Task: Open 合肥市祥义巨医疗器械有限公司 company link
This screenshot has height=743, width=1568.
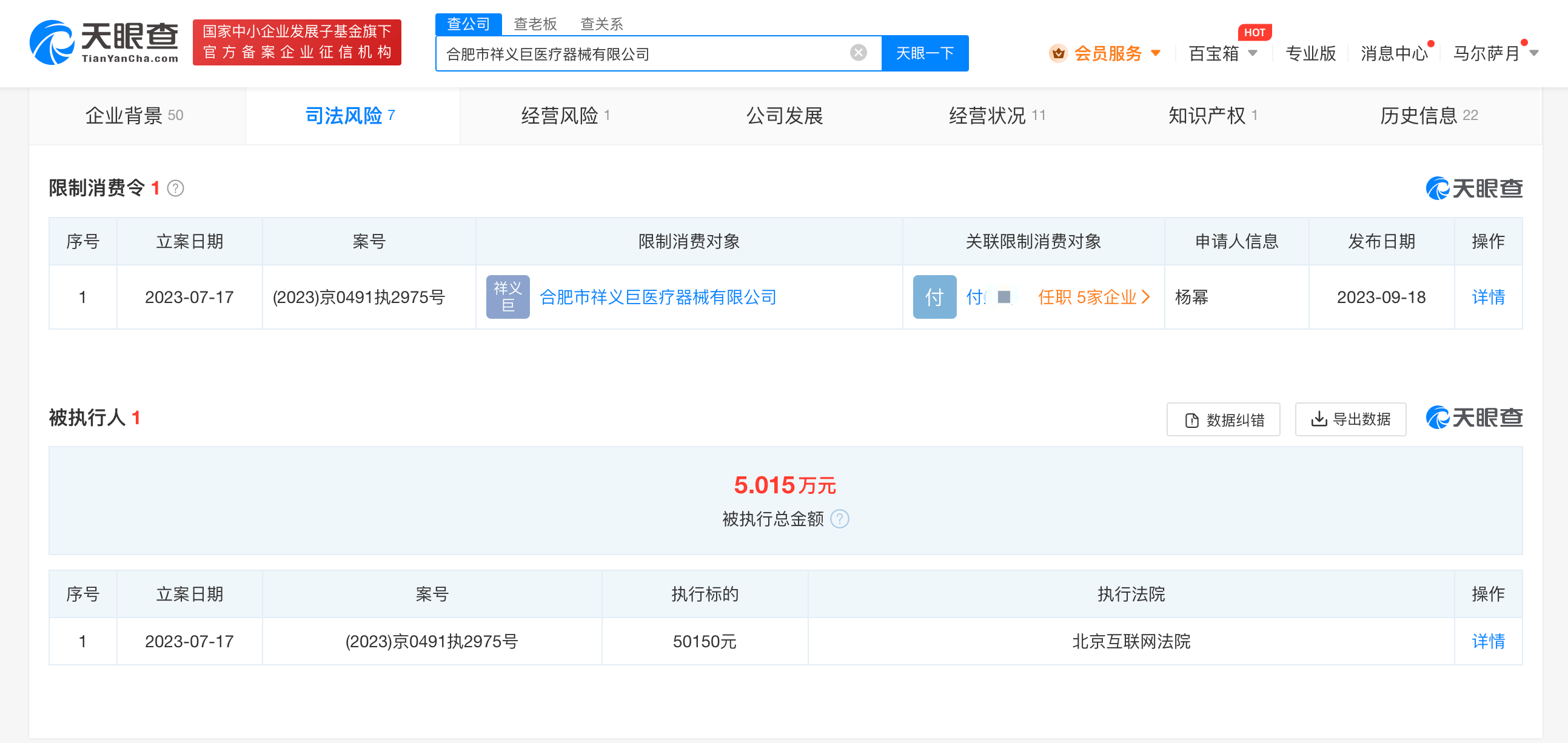Action: [658, 297]
